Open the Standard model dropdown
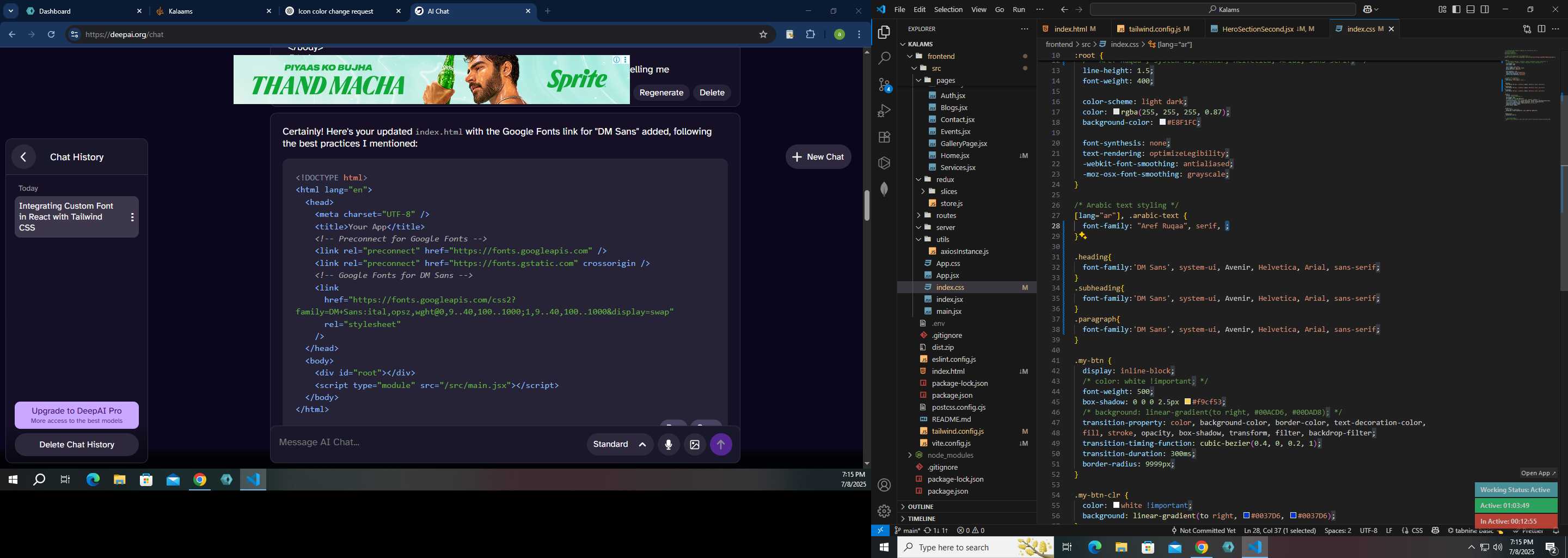The height and width of the screenshot is (558, 1568). click(x=620, y=445)
